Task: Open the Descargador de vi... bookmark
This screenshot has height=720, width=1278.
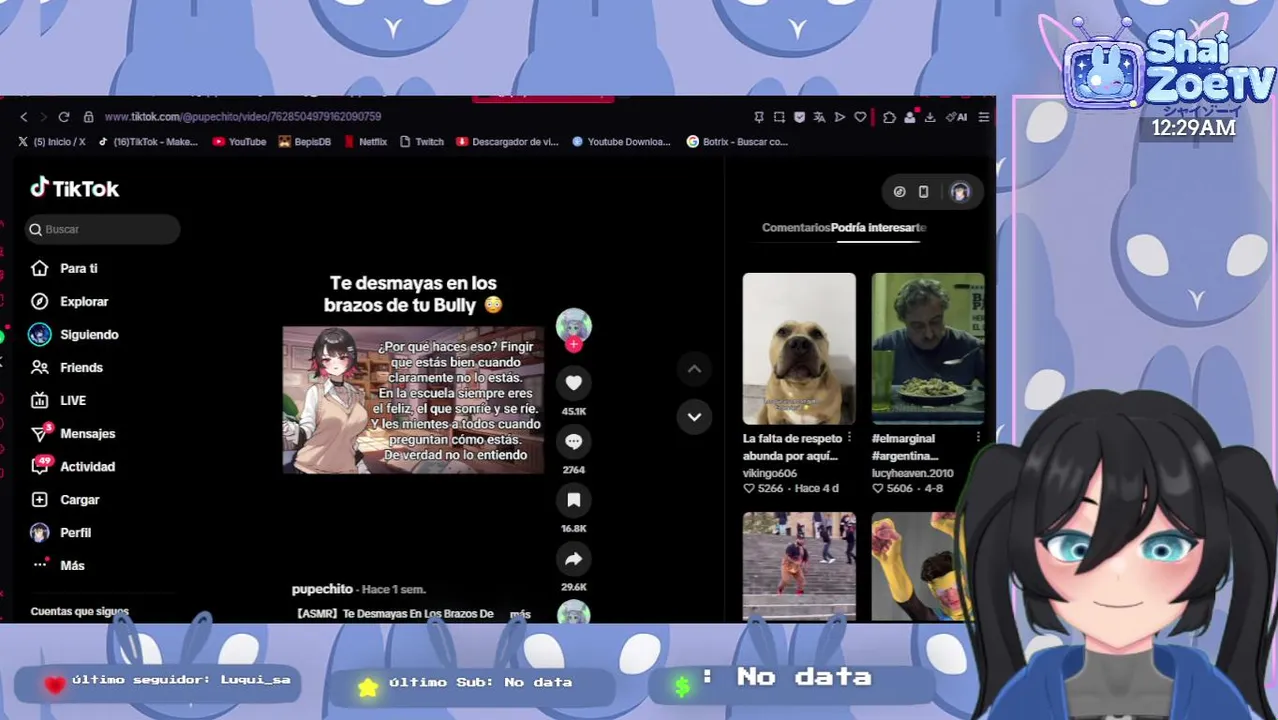Action: click(507, 142)
